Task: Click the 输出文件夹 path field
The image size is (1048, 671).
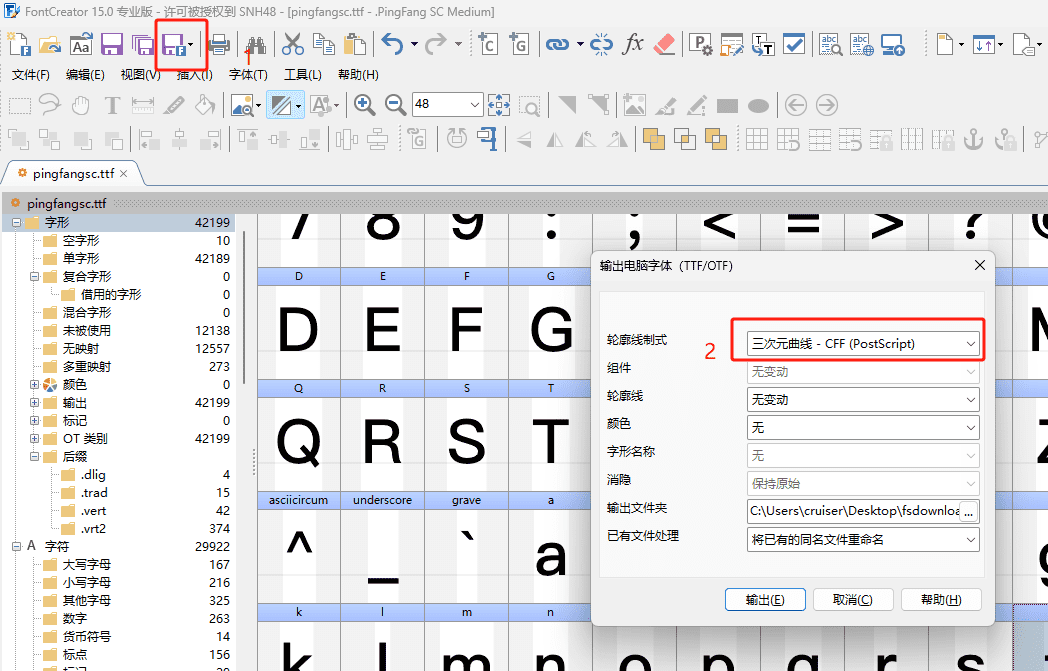Action: pyautogui.click(x=853, y=511)
